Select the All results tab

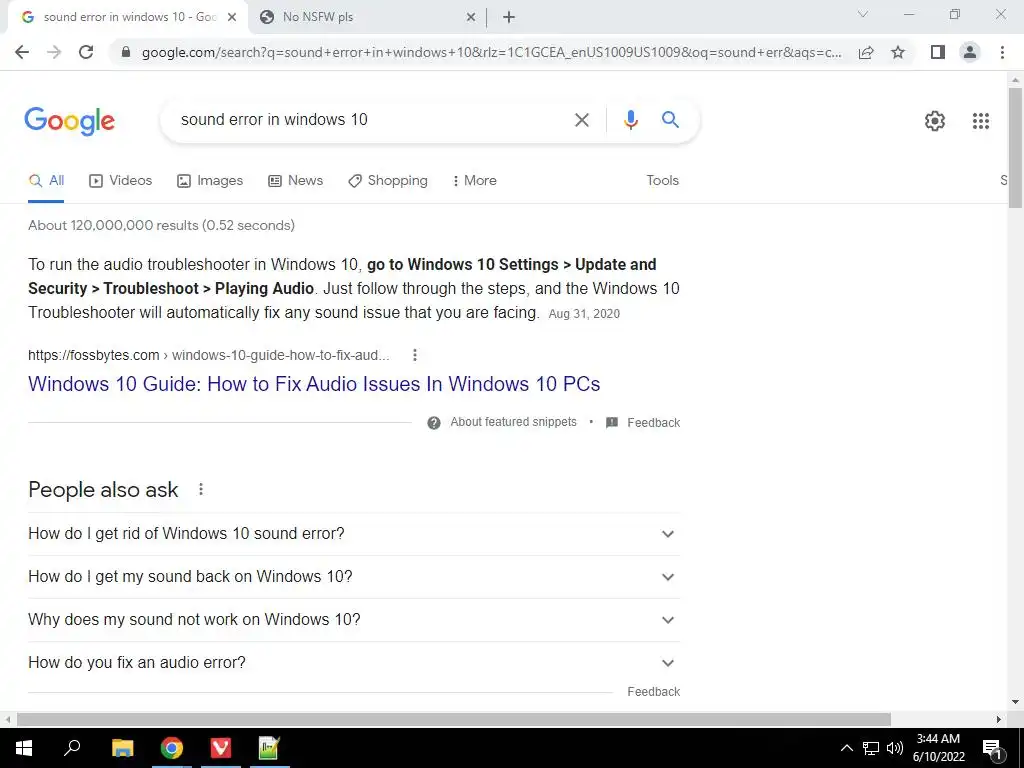46,181
